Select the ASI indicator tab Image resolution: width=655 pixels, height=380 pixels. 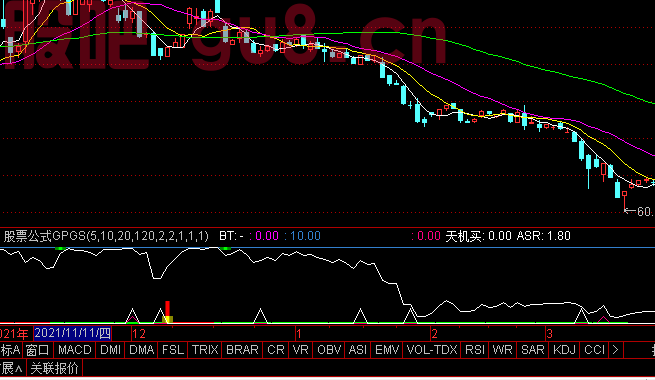(358, 350)
